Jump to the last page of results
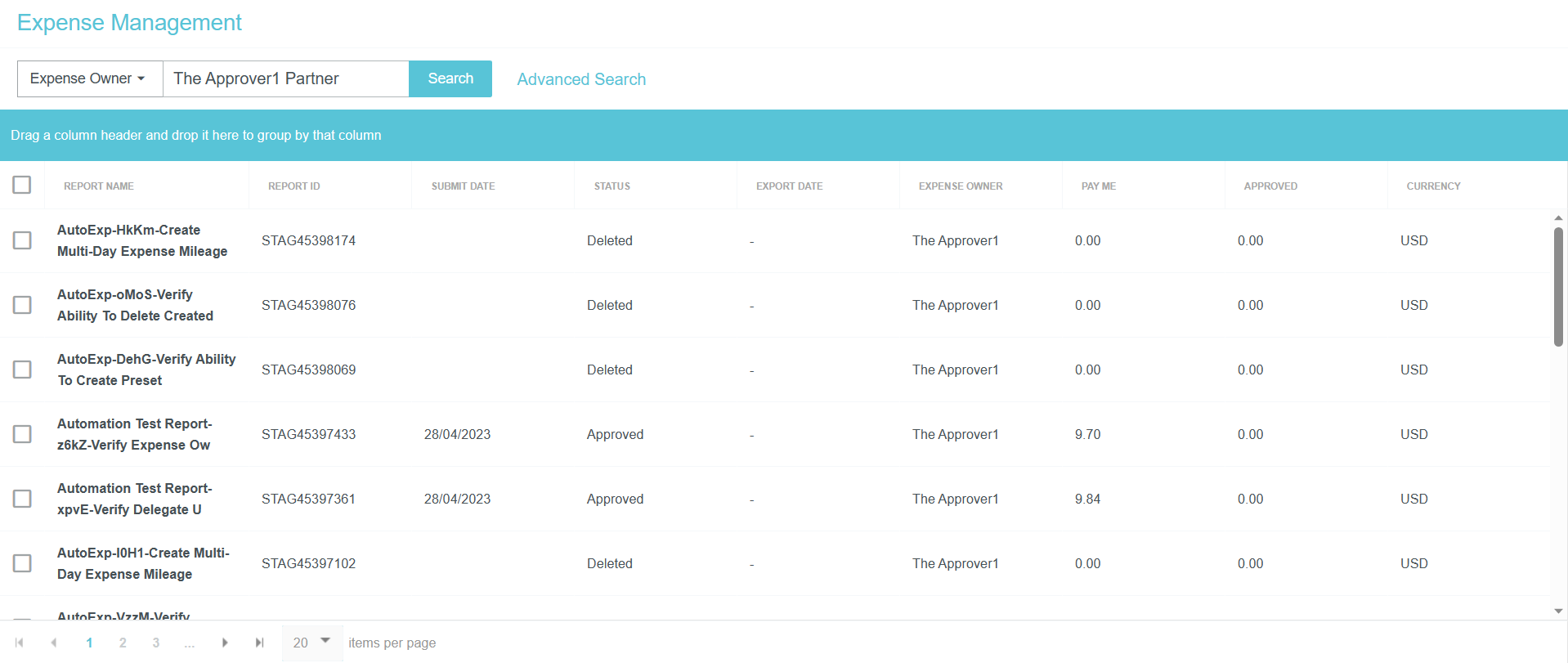 click(259, 643)
